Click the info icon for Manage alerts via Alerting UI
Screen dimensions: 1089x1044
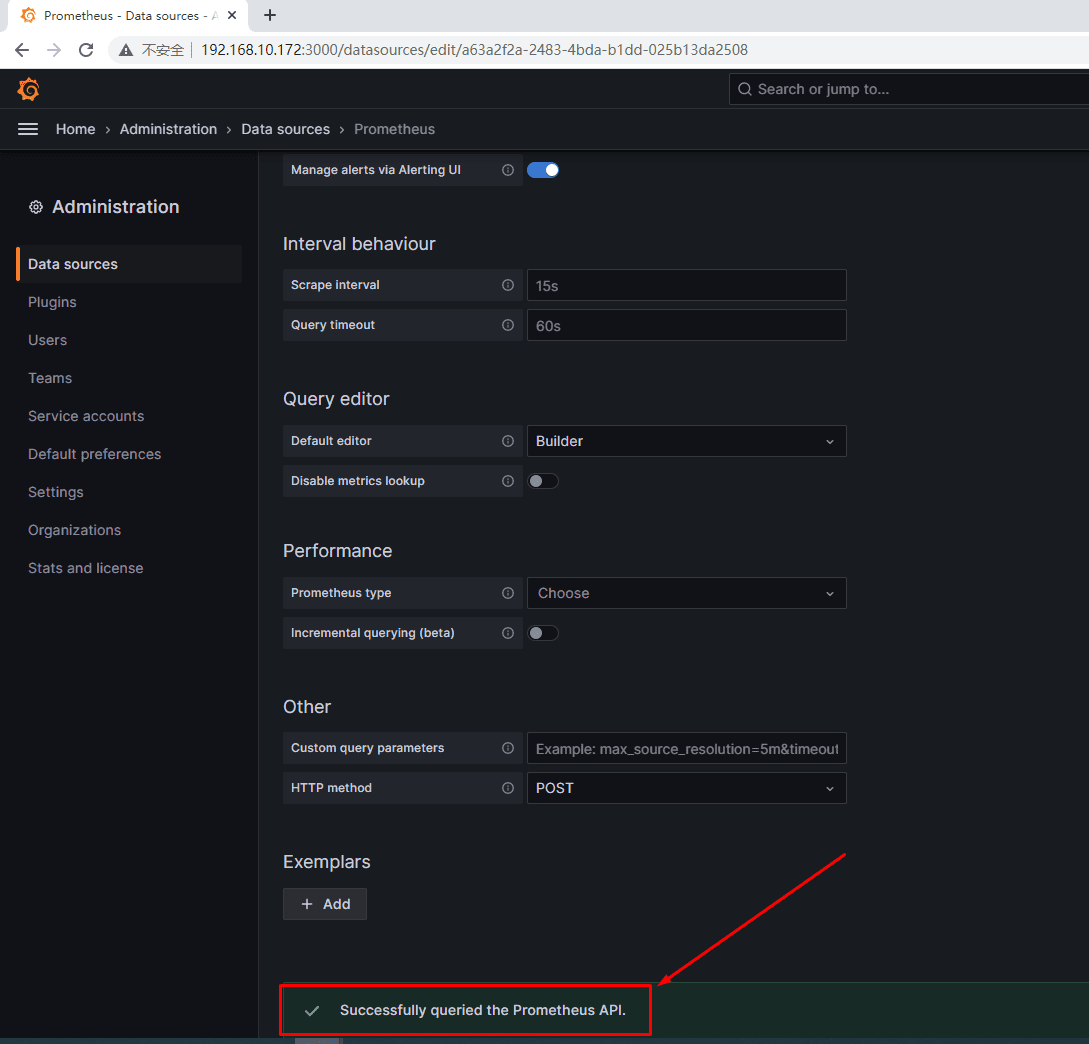pos(508,170)
